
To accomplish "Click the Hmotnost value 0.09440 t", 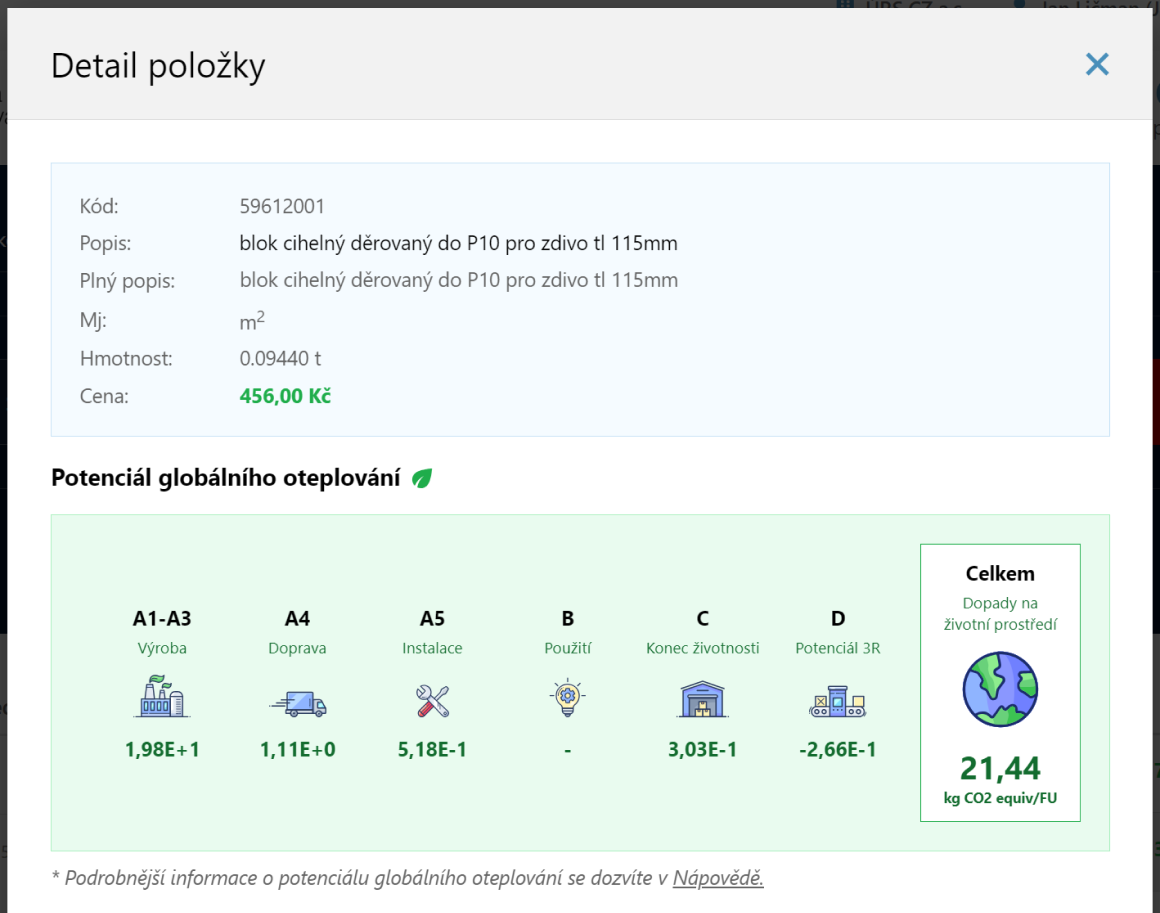I will point(280,358).
